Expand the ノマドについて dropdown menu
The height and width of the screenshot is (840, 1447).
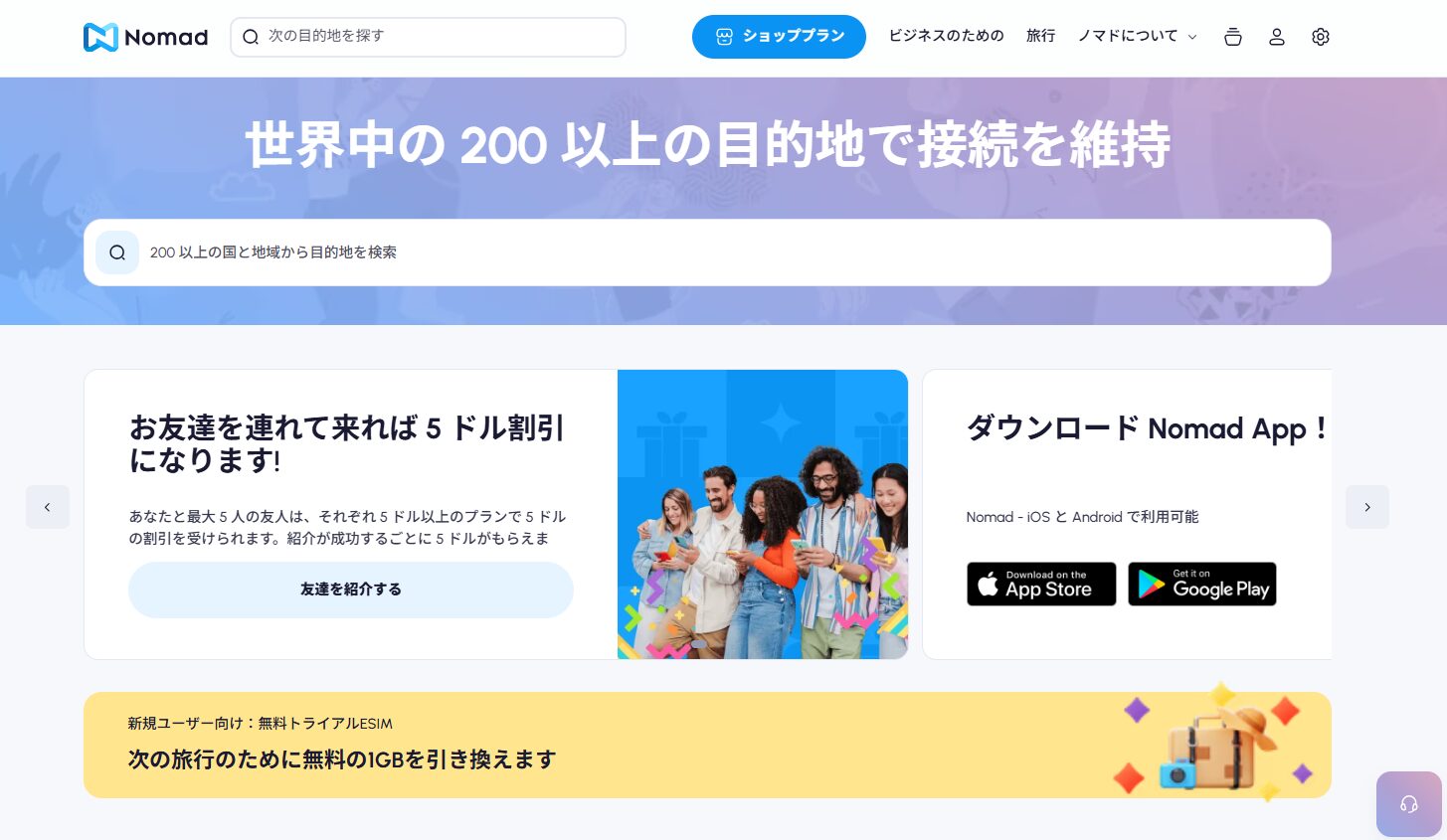click(1138, 36)
